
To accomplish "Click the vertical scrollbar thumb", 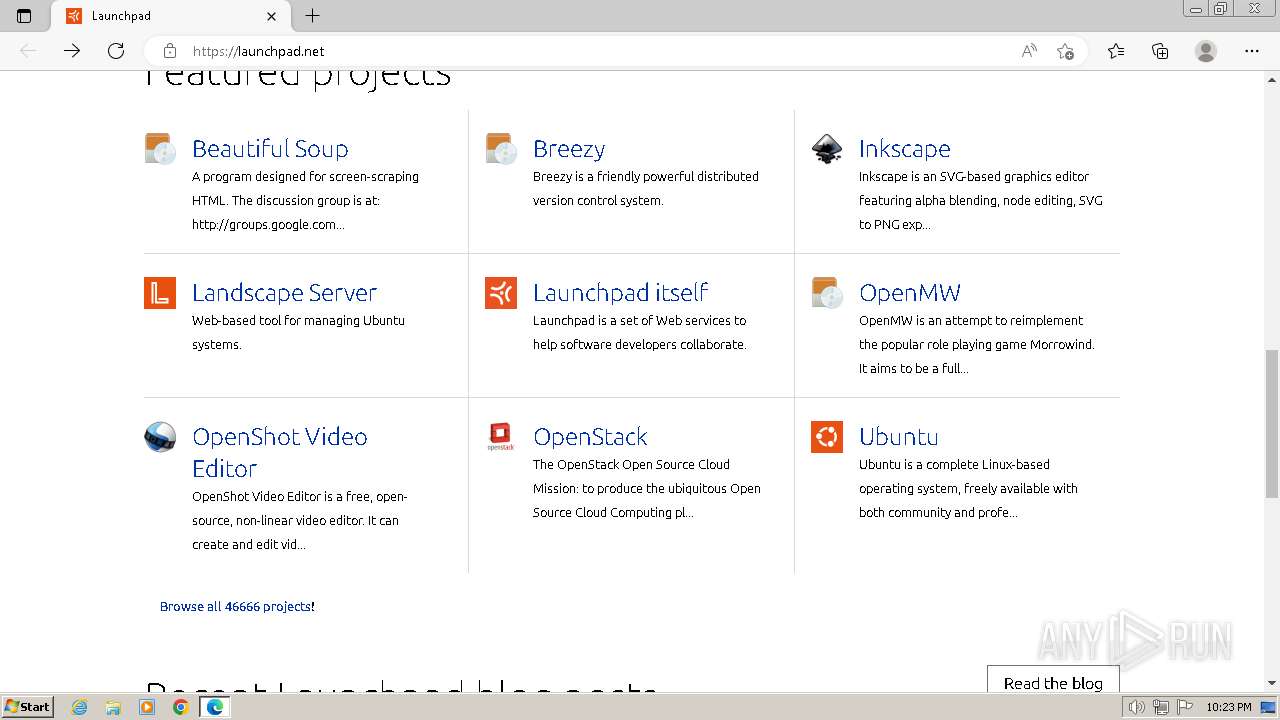I will point(1271,422).
